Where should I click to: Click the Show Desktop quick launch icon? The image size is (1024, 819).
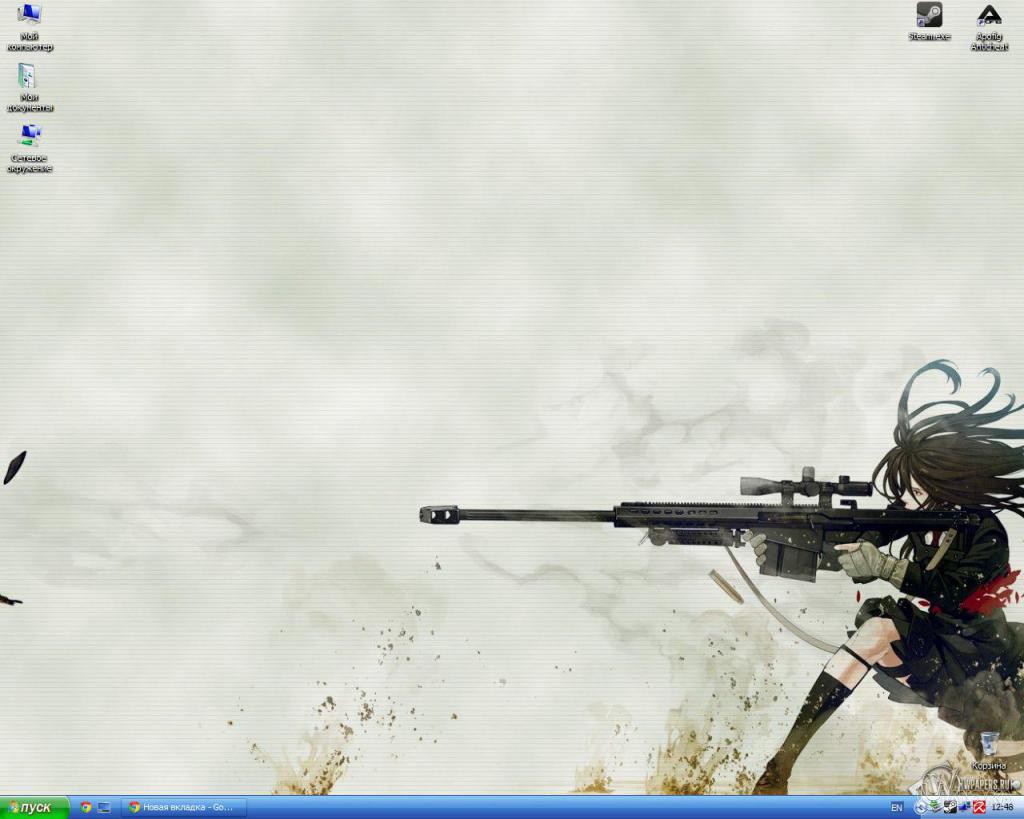pyautogui.click(x=104, y=807)
